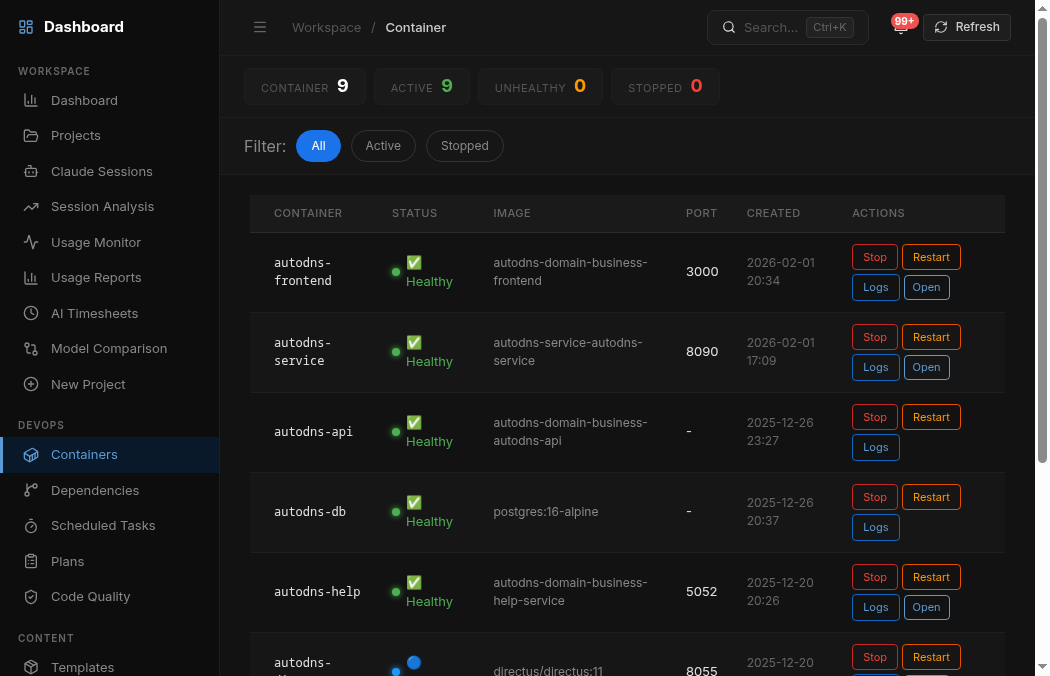Screen dimensions: 1050x676
Task: Select the All filter pill
Action: [x=318, y=146]
